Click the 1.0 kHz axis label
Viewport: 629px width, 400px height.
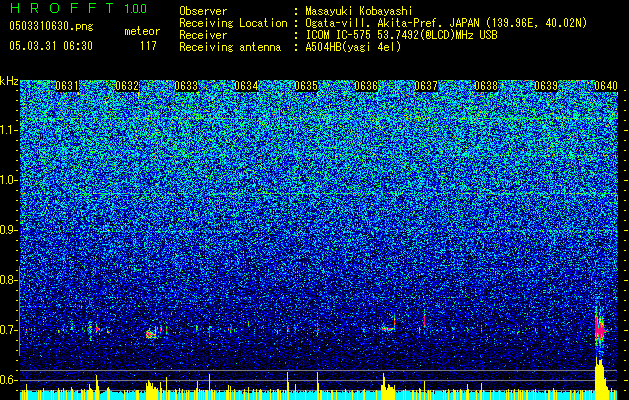click(x=8, y=180)
